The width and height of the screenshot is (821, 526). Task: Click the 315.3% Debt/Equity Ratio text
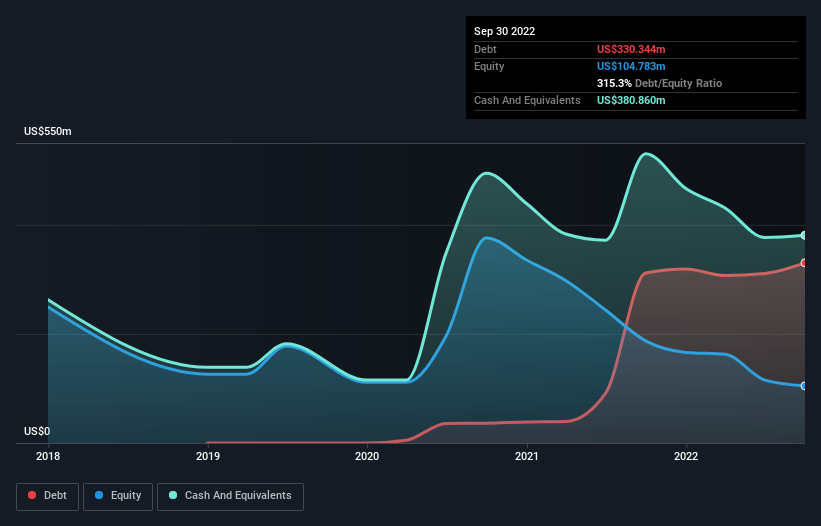[x=659, y=83]
